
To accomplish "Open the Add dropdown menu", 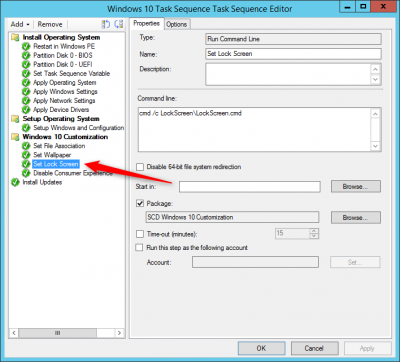I will click(20, 24).
